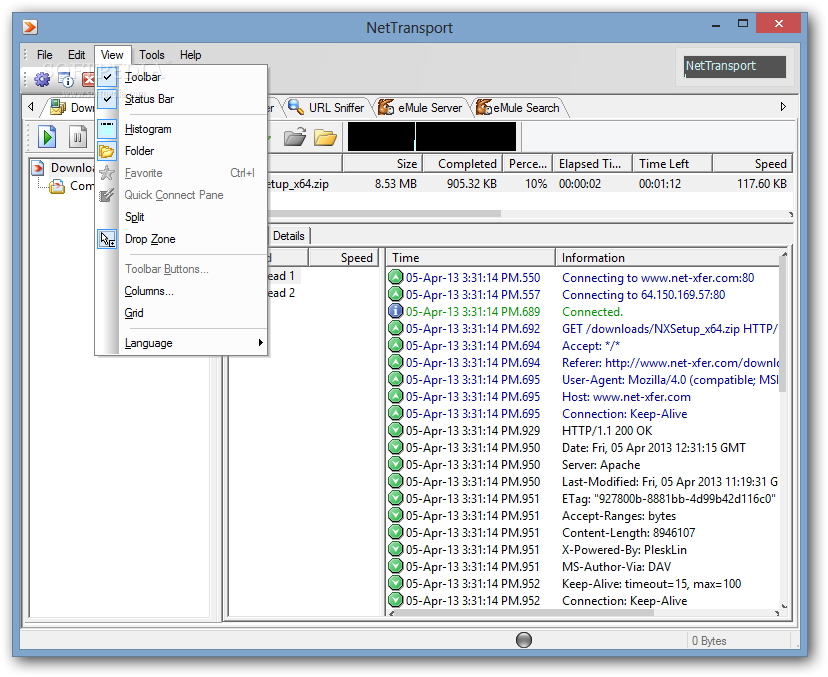Select log row 'X-Powered-By: PleskLin'

582,549
